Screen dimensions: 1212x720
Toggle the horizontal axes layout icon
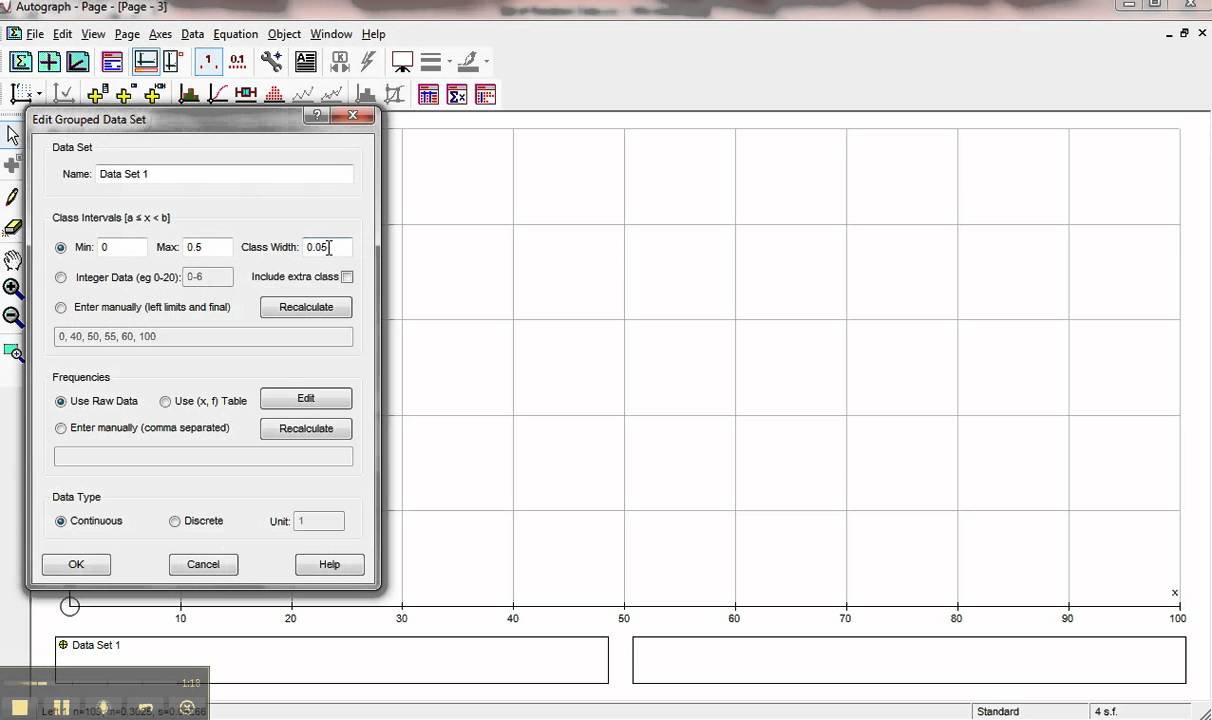coord(145,62)
